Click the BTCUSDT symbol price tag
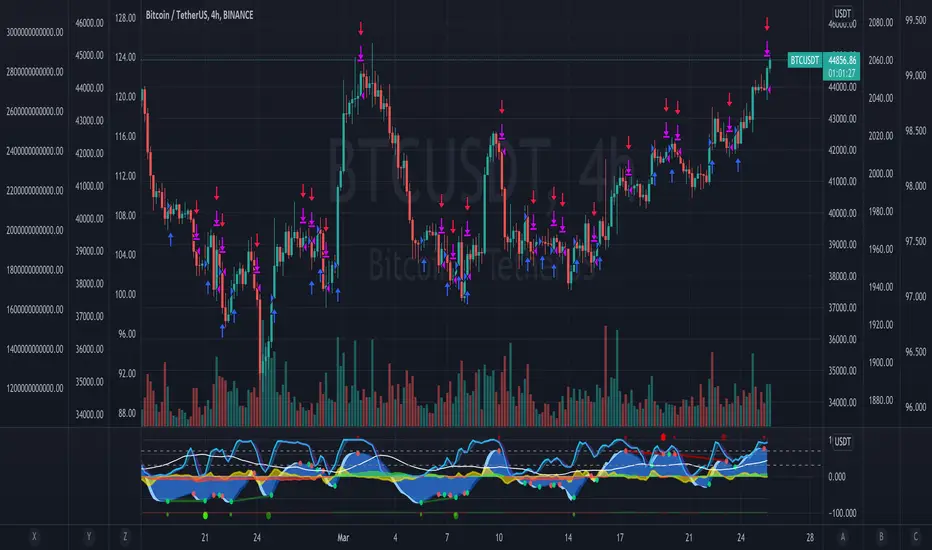The height and width of the screenshot is (550, 932). point(804,60)
